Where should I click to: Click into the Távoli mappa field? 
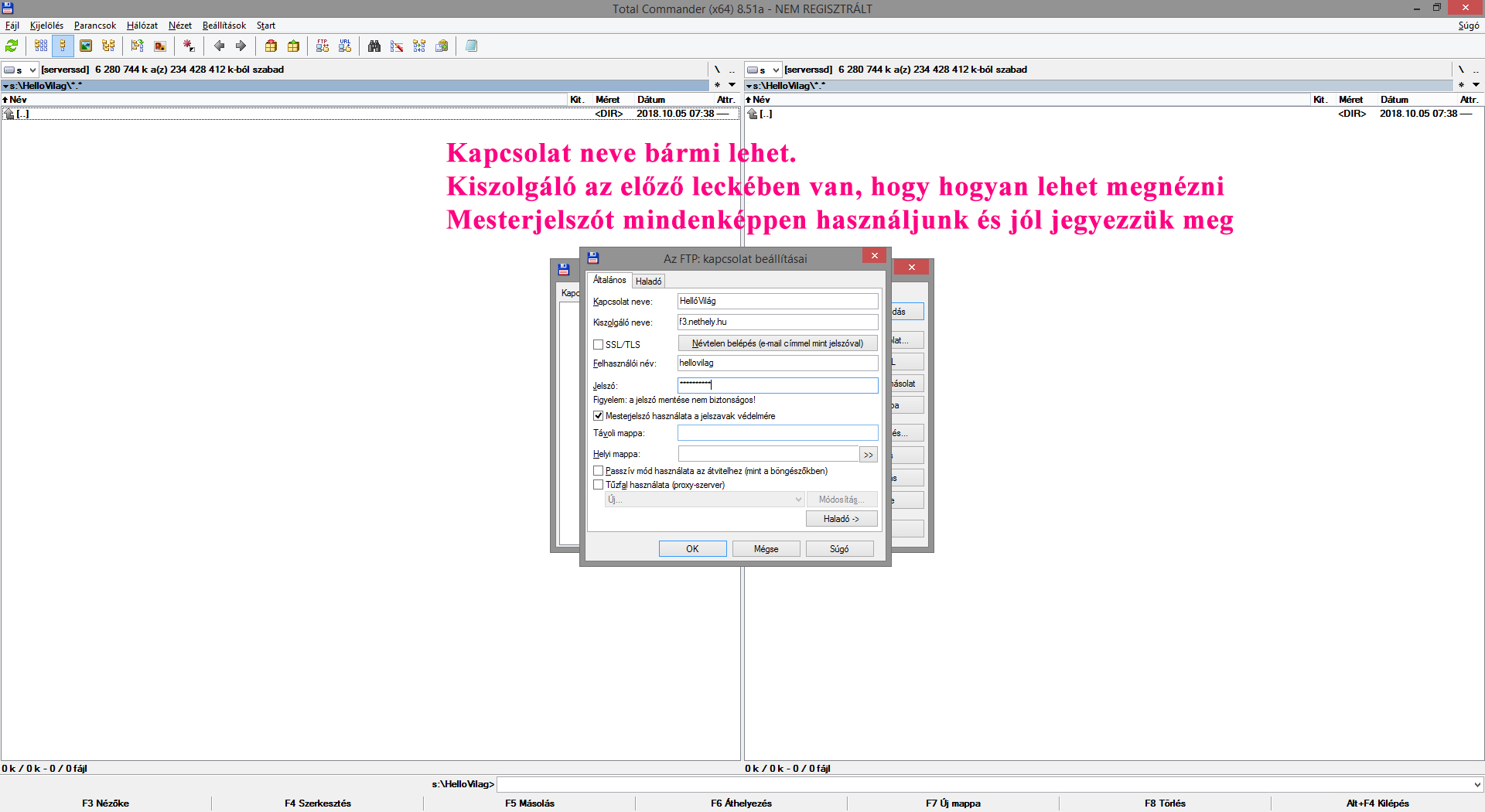777,433
